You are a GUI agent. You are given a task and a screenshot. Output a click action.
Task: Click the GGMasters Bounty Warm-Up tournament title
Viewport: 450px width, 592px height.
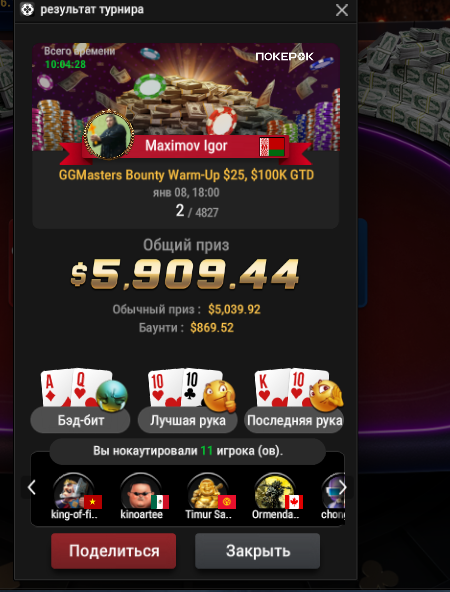(x=186, y=175)
